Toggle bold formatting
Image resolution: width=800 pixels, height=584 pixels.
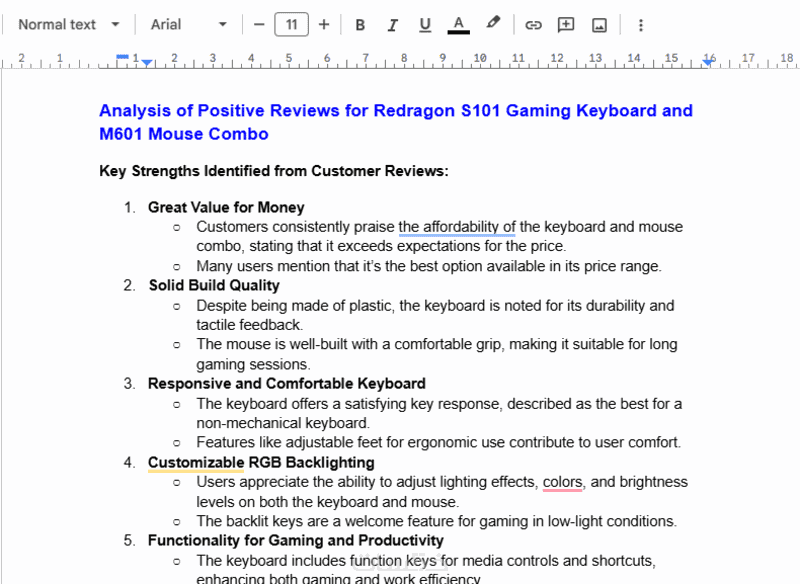(360, 24)
